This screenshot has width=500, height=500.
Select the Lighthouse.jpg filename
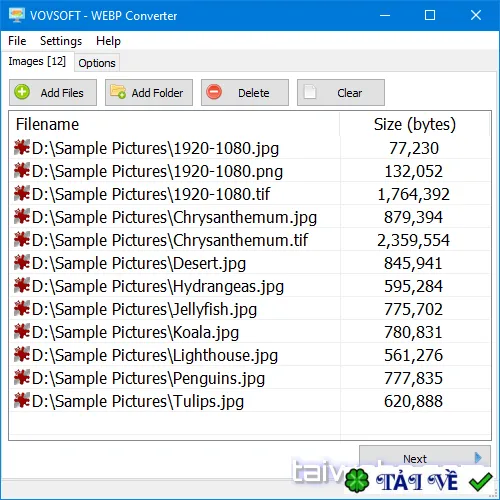pyautogui.click(x=155, y=355)
